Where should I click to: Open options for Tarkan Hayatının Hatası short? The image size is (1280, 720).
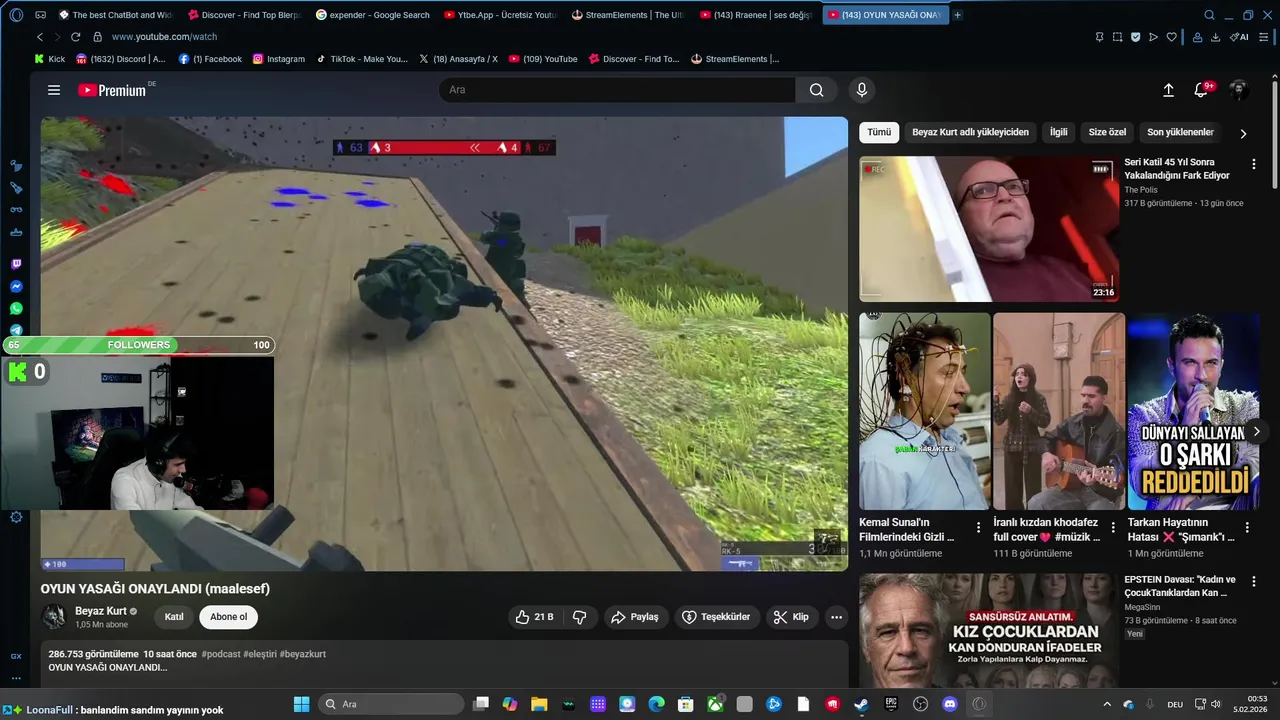1247,528
